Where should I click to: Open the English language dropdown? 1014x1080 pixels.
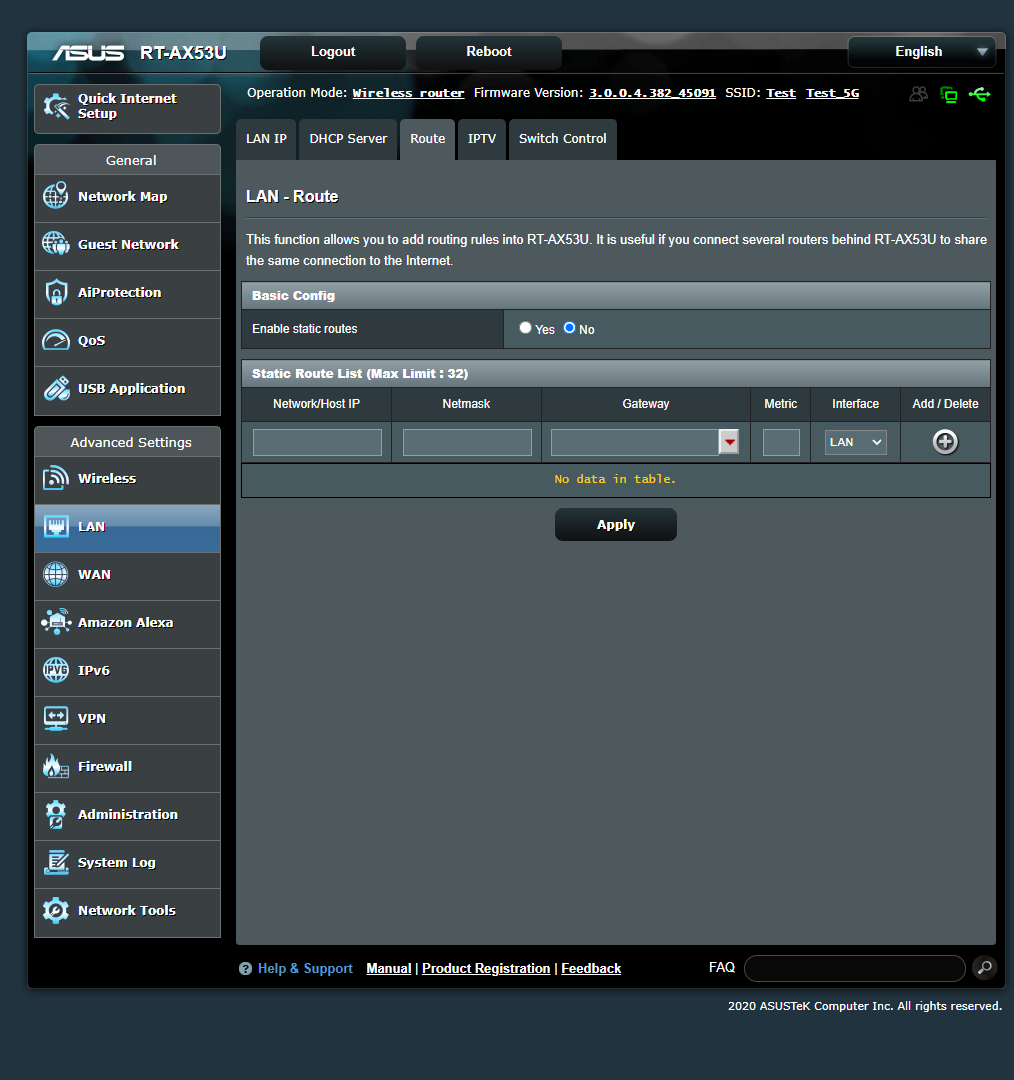[x=922, y=52]
